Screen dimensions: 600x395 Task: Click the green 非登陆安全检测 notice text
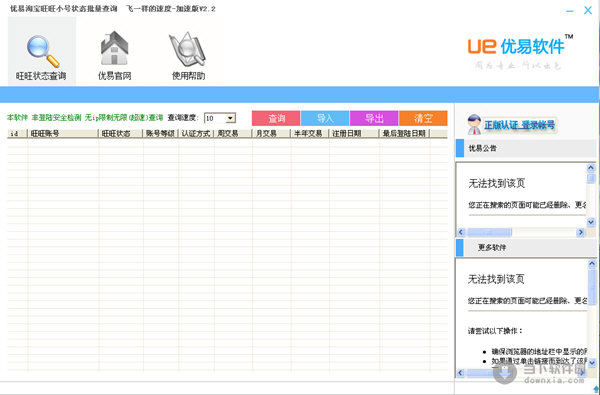click(x=56, y=118)
